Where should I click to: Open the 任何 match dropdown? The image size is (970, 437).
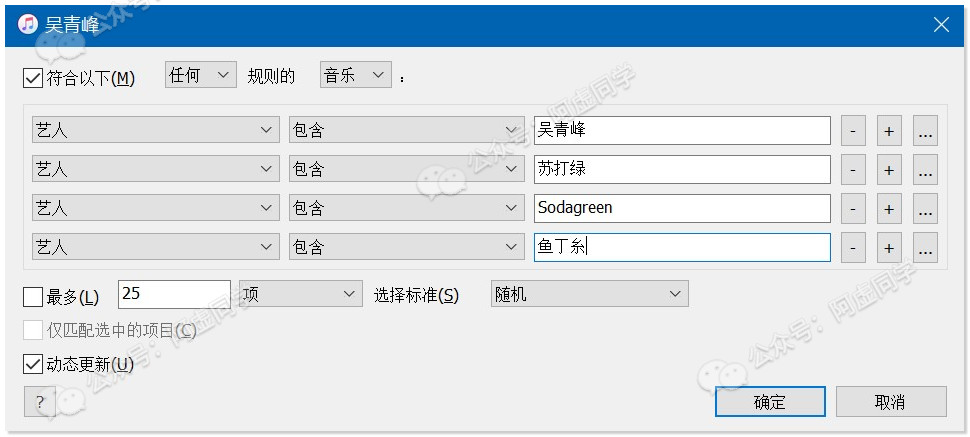[200, 75]
